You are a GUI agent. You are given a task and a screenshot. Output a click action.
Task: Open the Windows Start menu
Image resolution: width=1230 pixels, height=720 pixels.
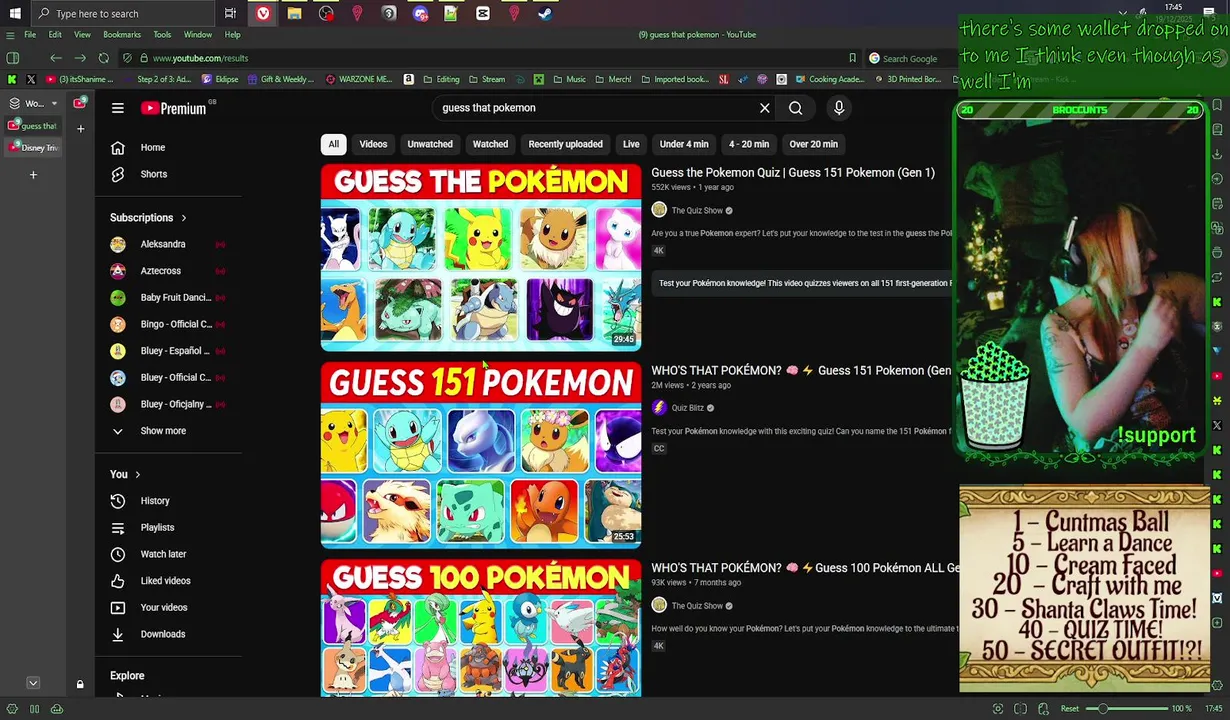(x=14, y=13)
